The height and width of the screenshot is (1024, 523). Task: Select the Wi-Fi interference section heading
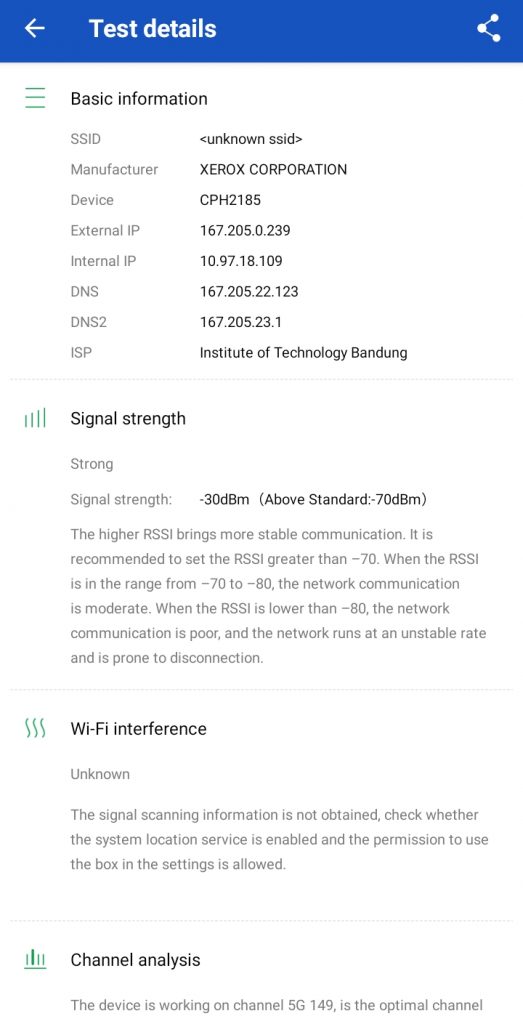click(138, 729)
